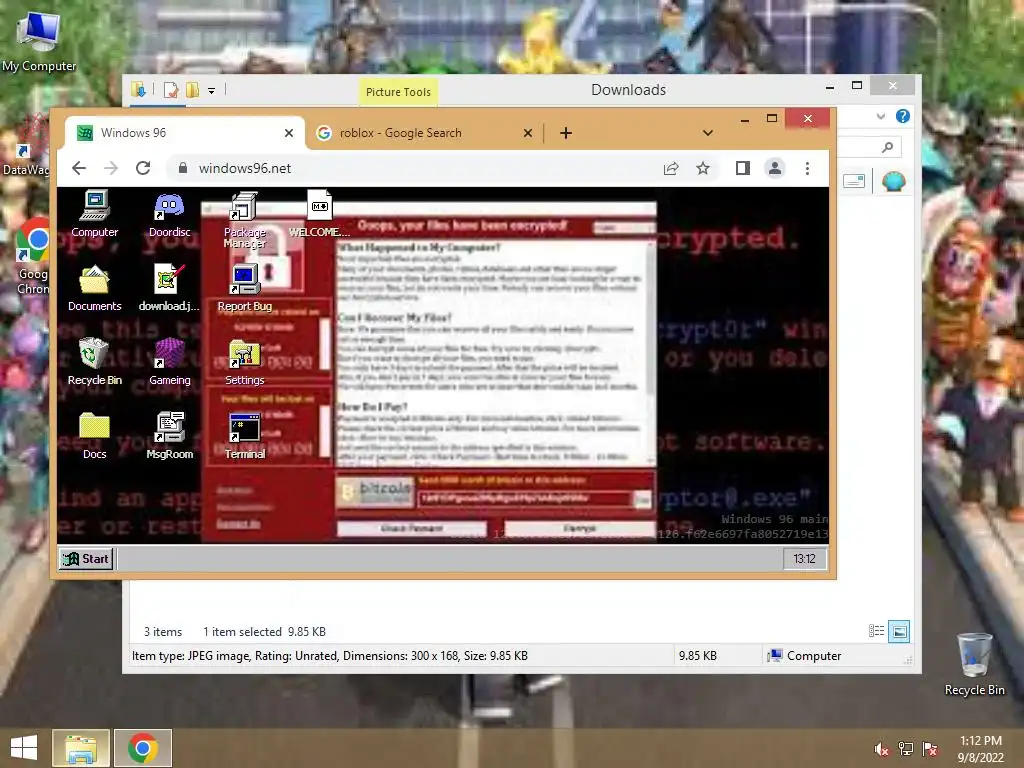Click Computer in Downloads status bar
Image resolution: width=1024 pixels, height=768 pixels.
[x=805, y=656]
